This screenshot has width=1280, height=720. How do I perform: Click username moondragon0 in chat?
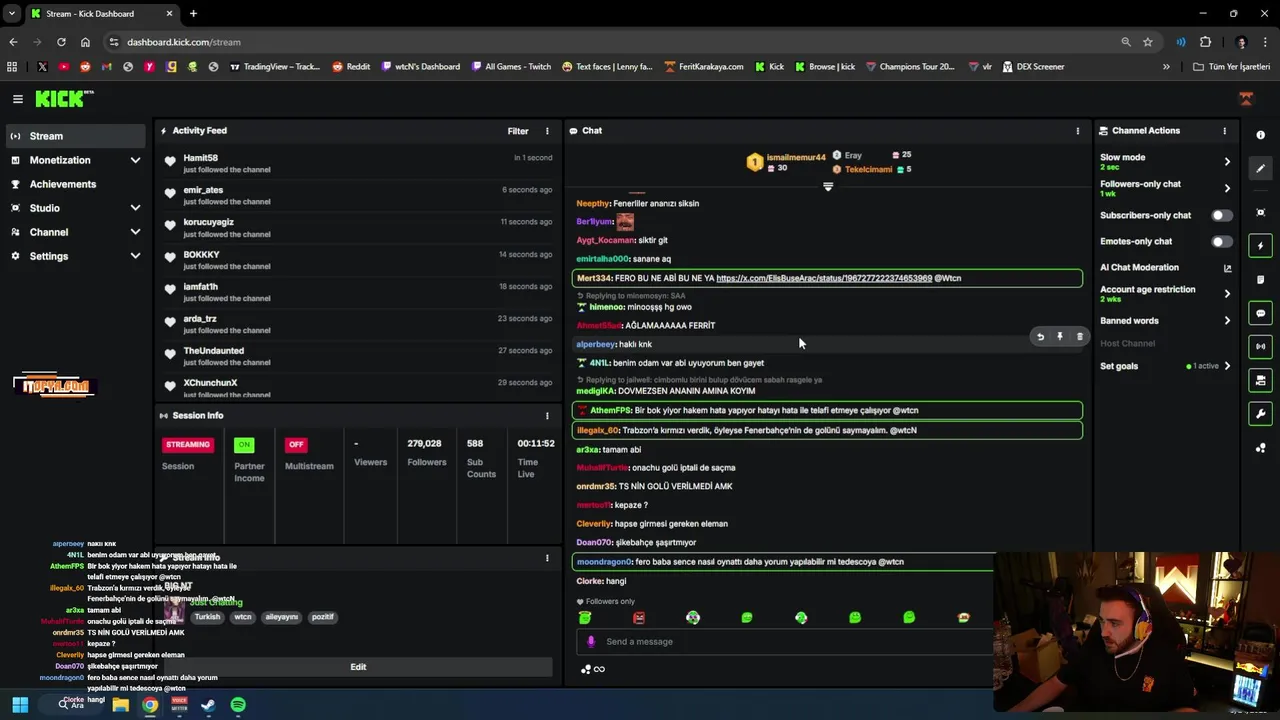(x=604, y=562)
